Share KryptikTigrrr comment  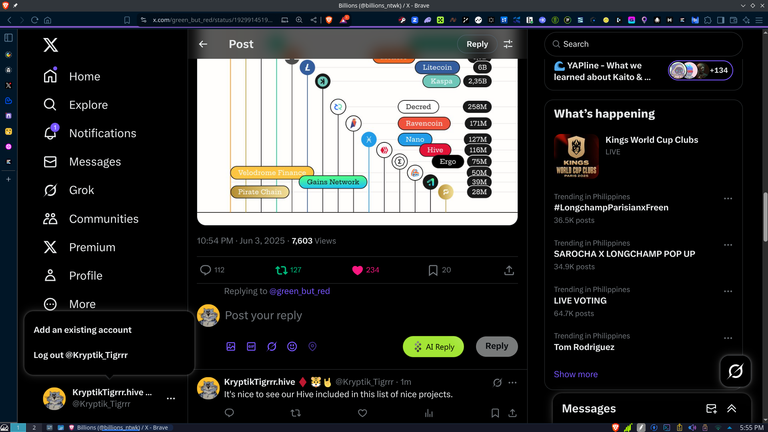click(512, 413)
